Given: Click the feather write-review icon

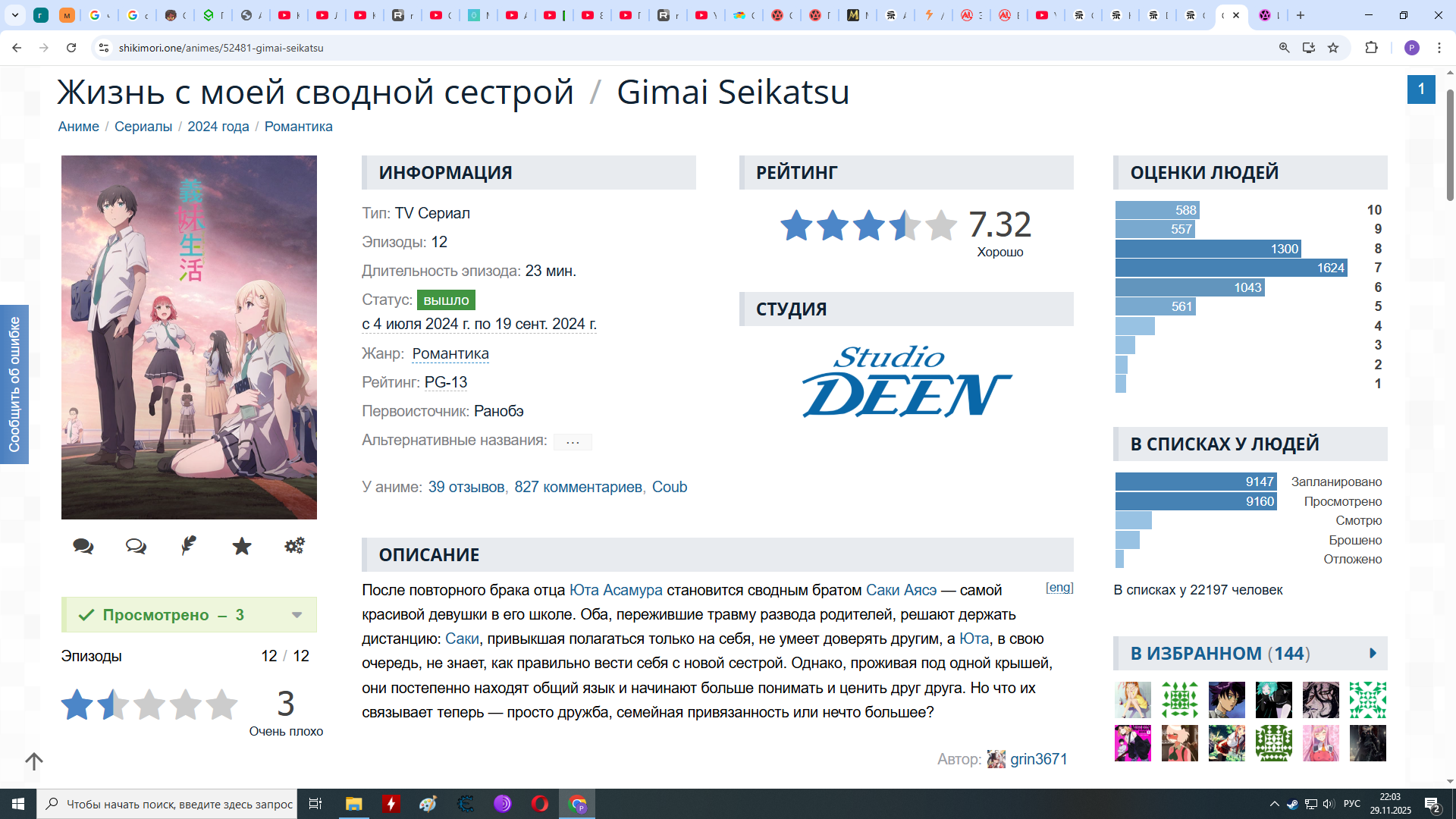Looking at the screenshot, I should tap(189, 545).
